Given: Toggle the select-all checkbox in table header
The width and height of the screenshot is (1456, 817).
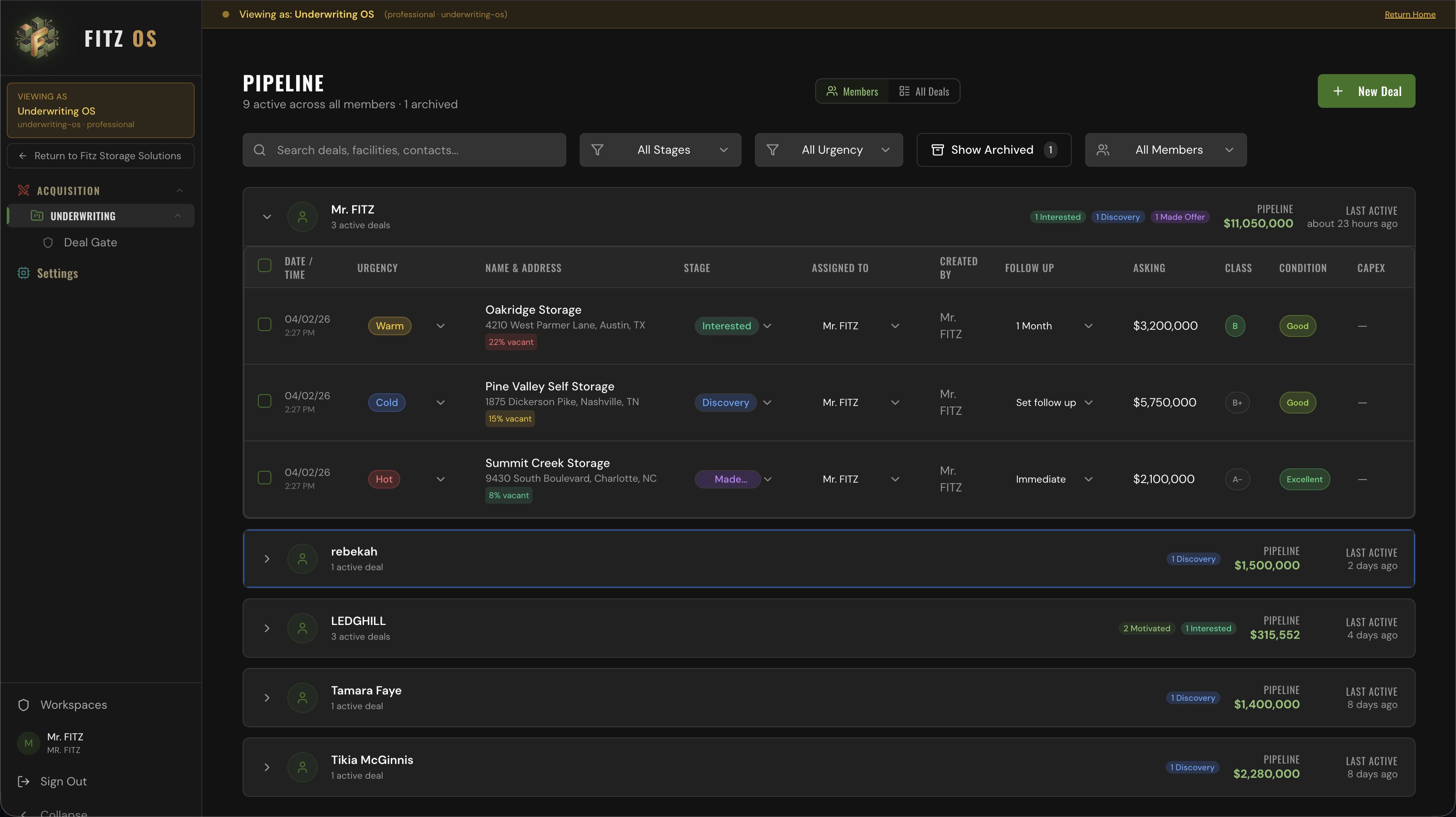Looking at the screenshot, I should (264, 266).
